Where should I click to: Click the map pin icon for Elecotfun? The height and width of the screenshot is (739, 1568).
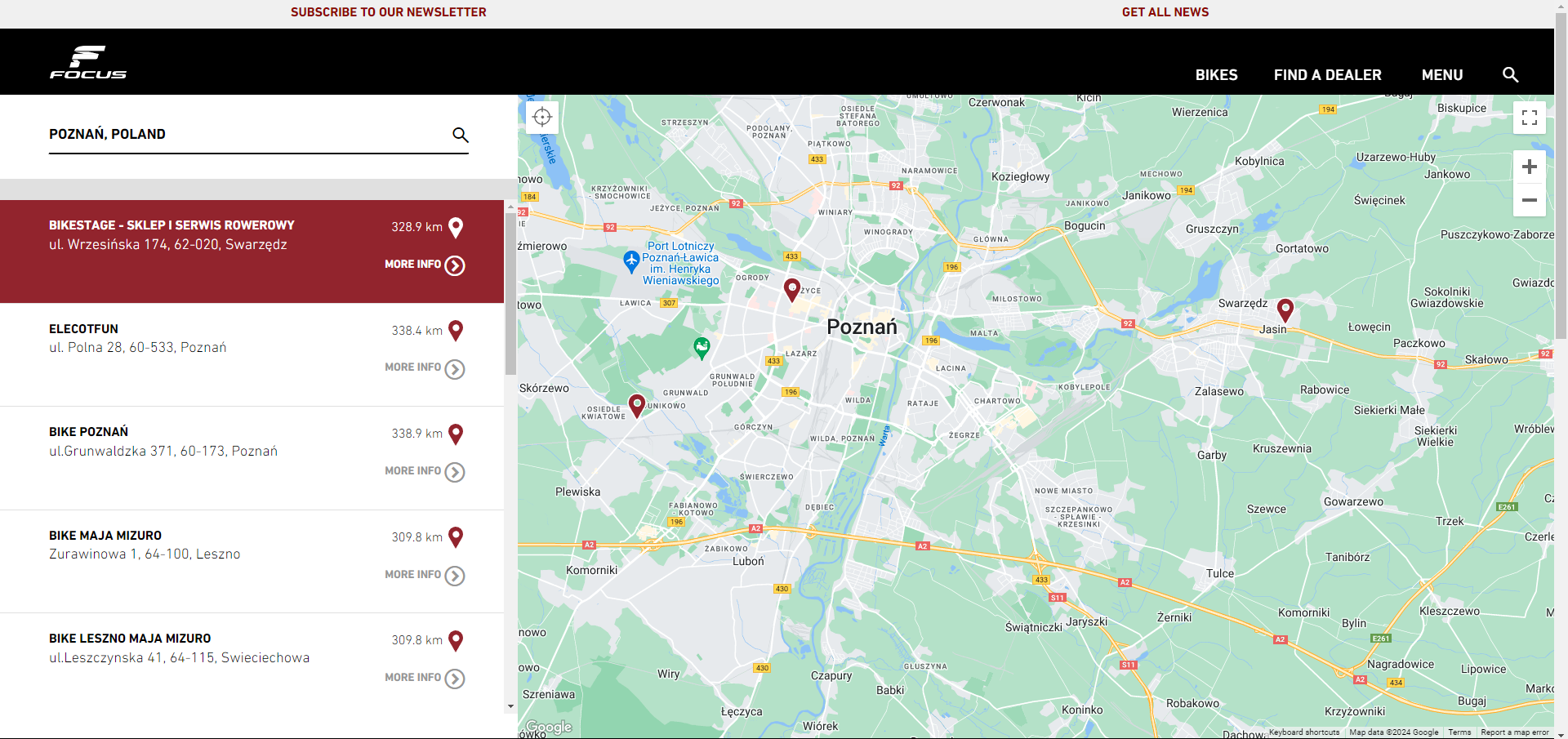tap(457, 331)
